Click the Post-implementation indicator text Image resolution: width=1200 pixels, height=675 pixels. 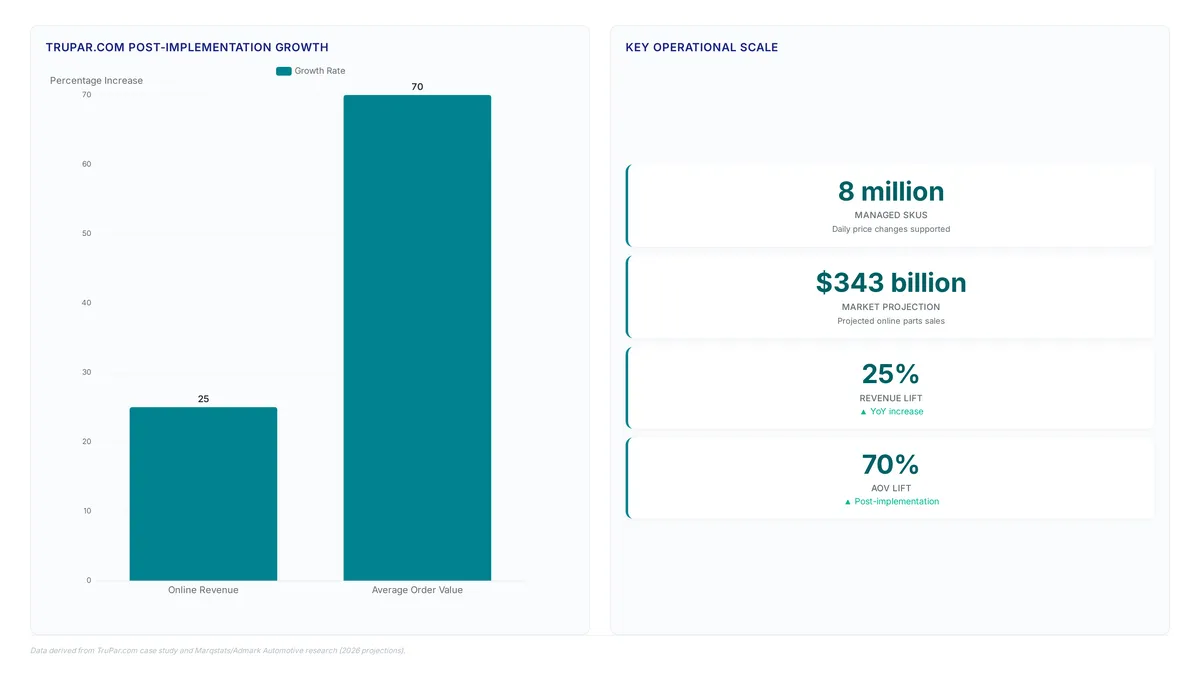point(891,502)
